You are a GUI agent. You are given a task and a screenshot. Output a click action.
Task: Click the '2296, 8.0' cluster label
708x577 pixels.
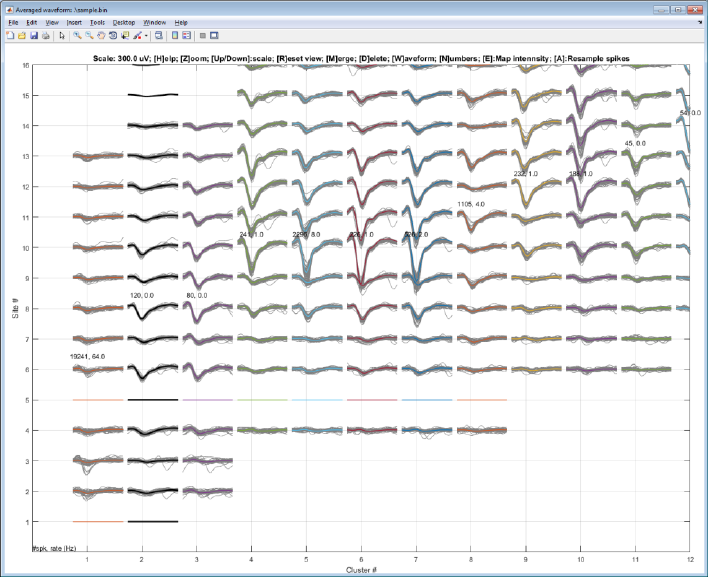[x=306, y=234]
